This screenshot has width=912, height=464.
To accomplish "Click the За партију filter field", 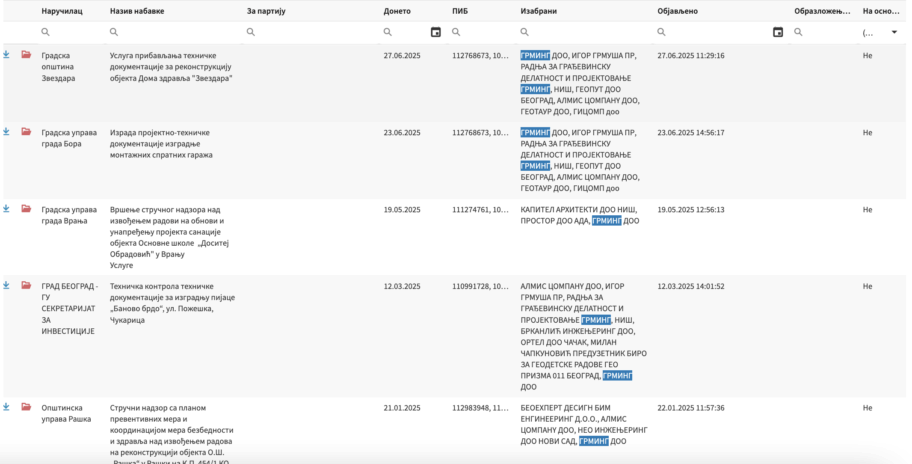I will click(x=315, y=32).
